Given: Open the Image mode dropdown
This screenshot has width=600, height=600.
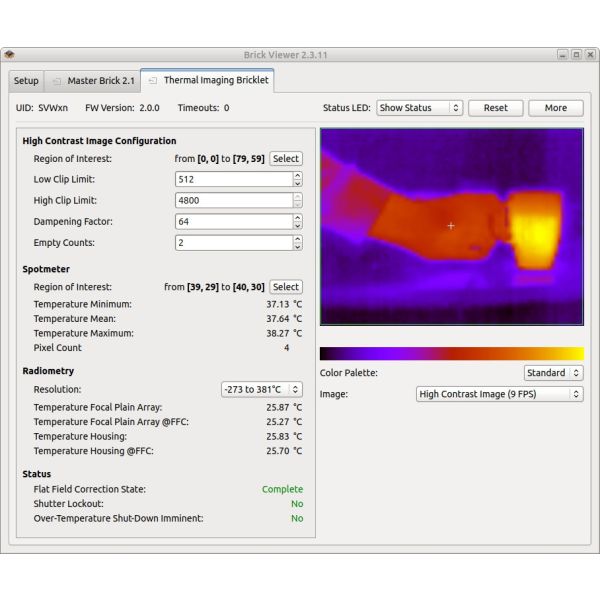Looking at the screenshot, I should [499, 394].
